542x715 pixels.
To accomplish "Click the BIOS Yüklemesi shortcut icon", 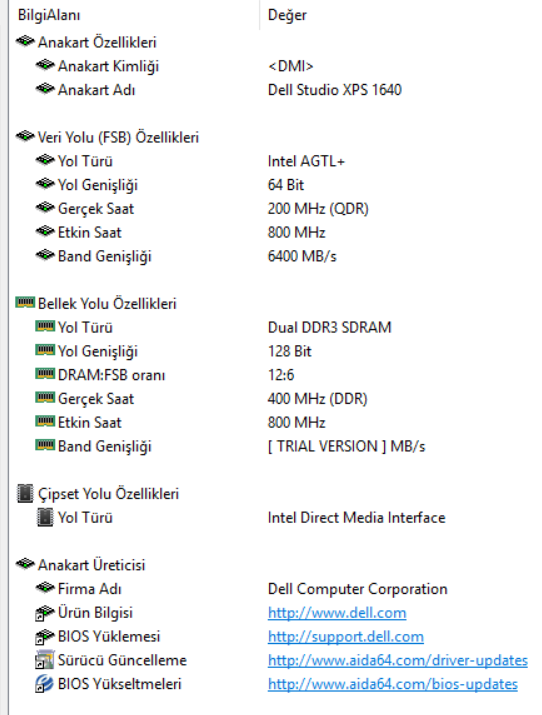I will click(x=45, y=636).
